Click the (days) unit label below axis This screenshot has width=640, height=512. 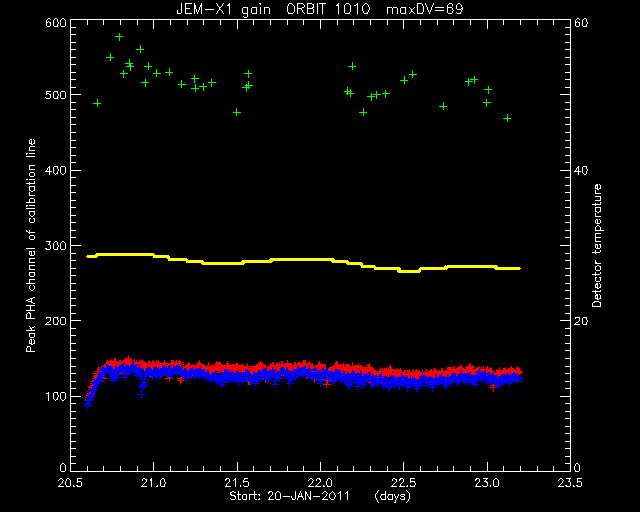click(392, 496)
